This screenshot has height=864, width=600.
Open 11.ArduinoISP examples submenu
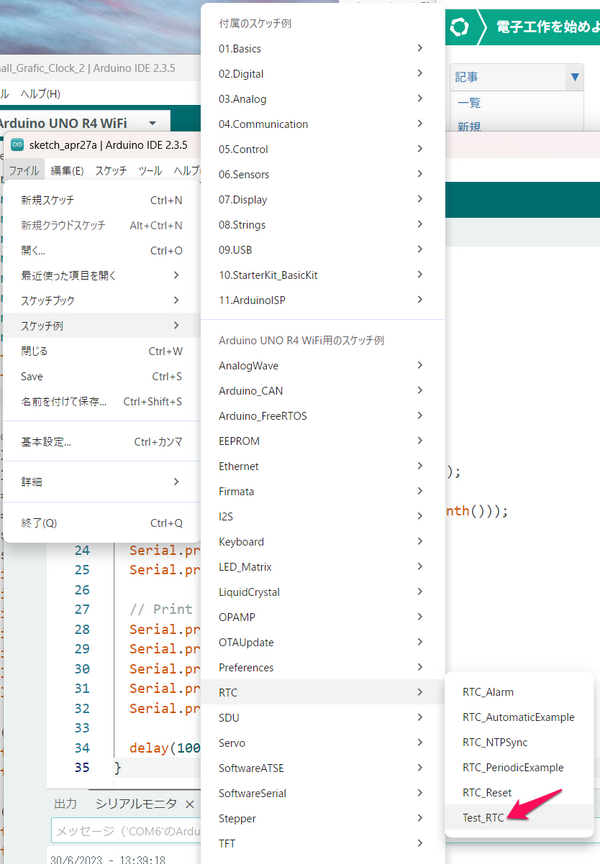[x=322, y=300]
